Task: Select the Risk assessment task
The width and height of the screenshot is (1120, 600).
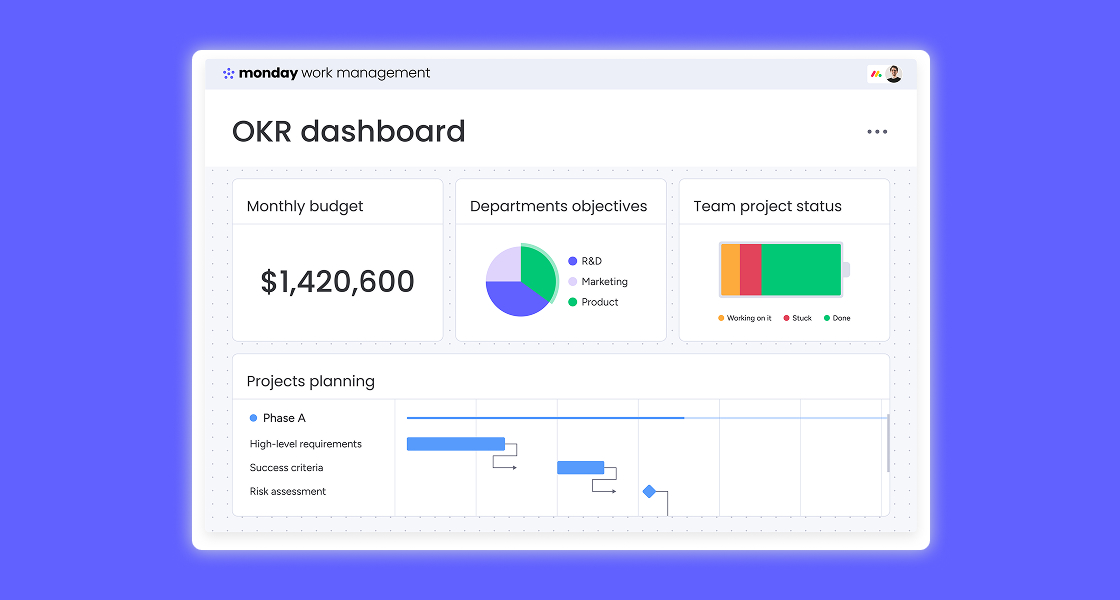Action: pyautogui.click(x=288, y=491)
